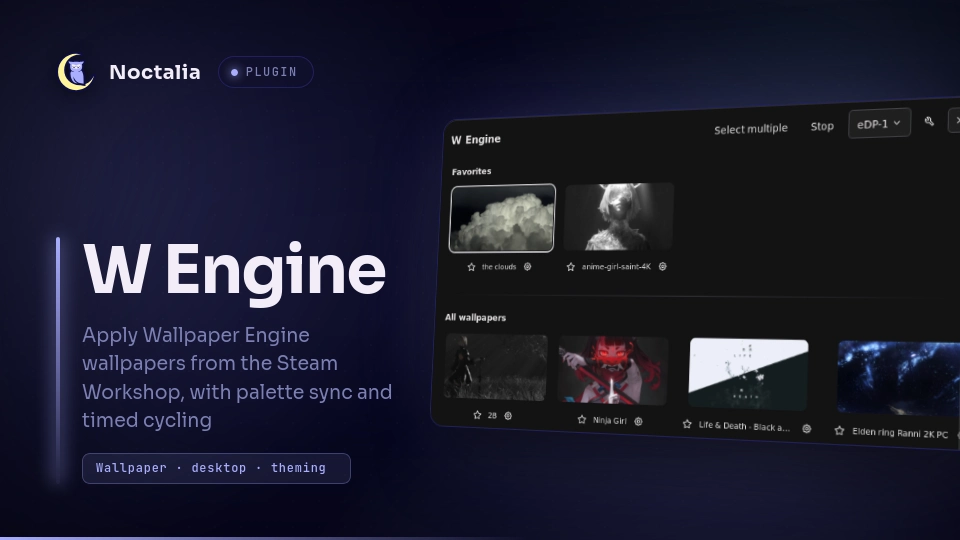This screenshot has width=960, height=540.
Task: Click the Stop button
Action: [822, 126]
